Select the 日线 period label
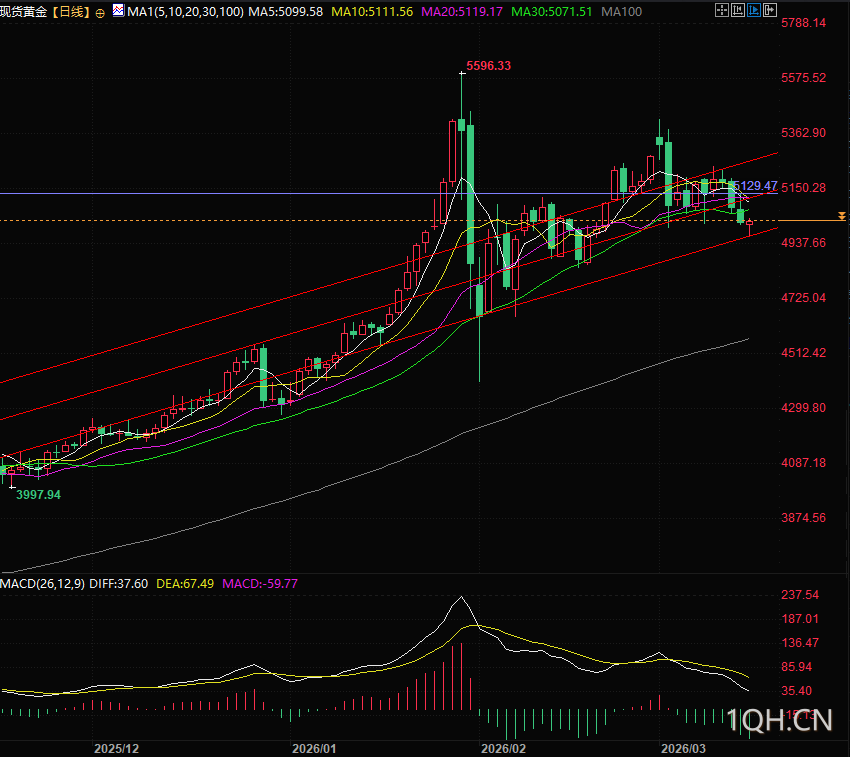 point(71,11)
